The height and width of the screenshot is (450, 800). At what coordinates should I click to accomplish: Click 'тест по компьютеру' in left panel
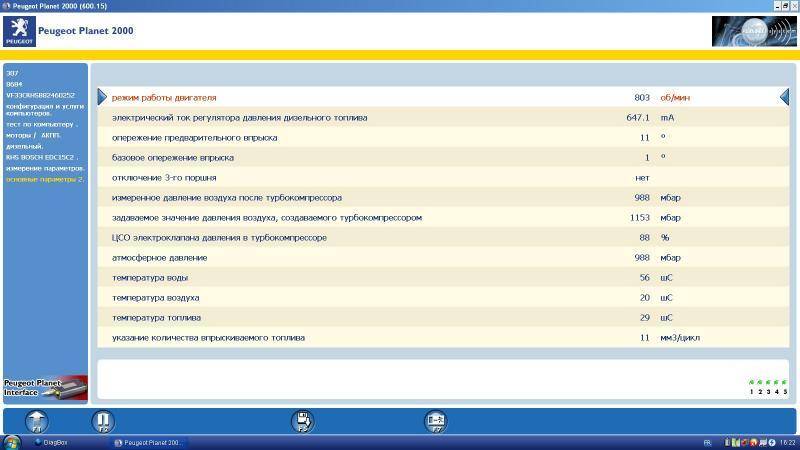(x=40, y=124)
